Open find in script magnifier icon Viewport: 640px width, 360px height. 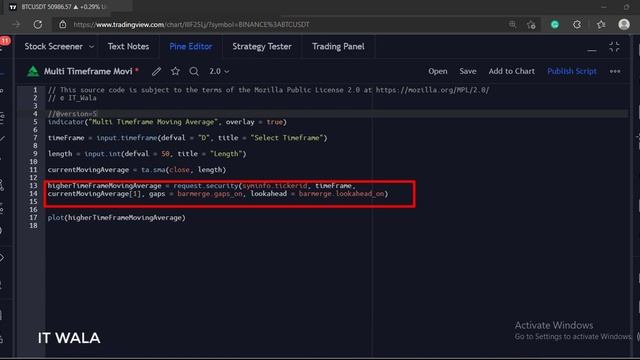(x=194, y=71)
